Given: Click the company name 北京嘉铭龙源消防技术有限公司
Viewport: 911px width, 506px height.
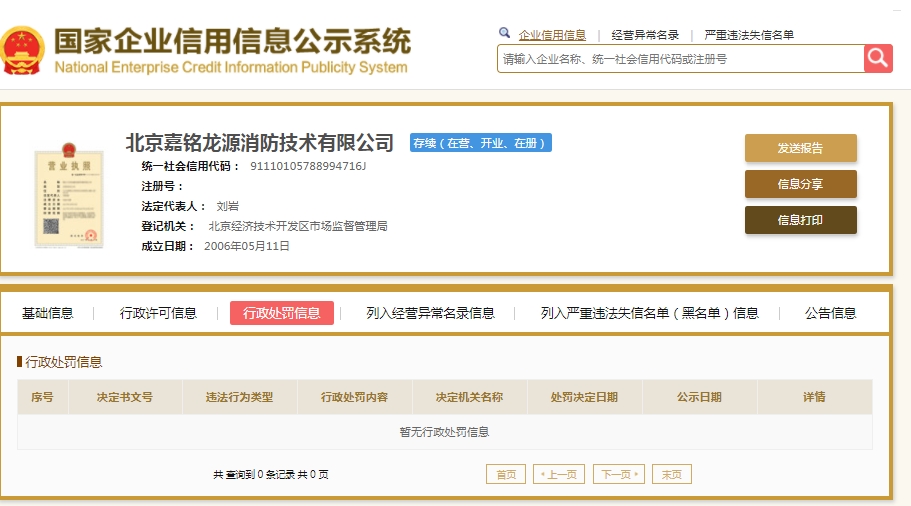Looking at the screenshot, I should (260, 142).
